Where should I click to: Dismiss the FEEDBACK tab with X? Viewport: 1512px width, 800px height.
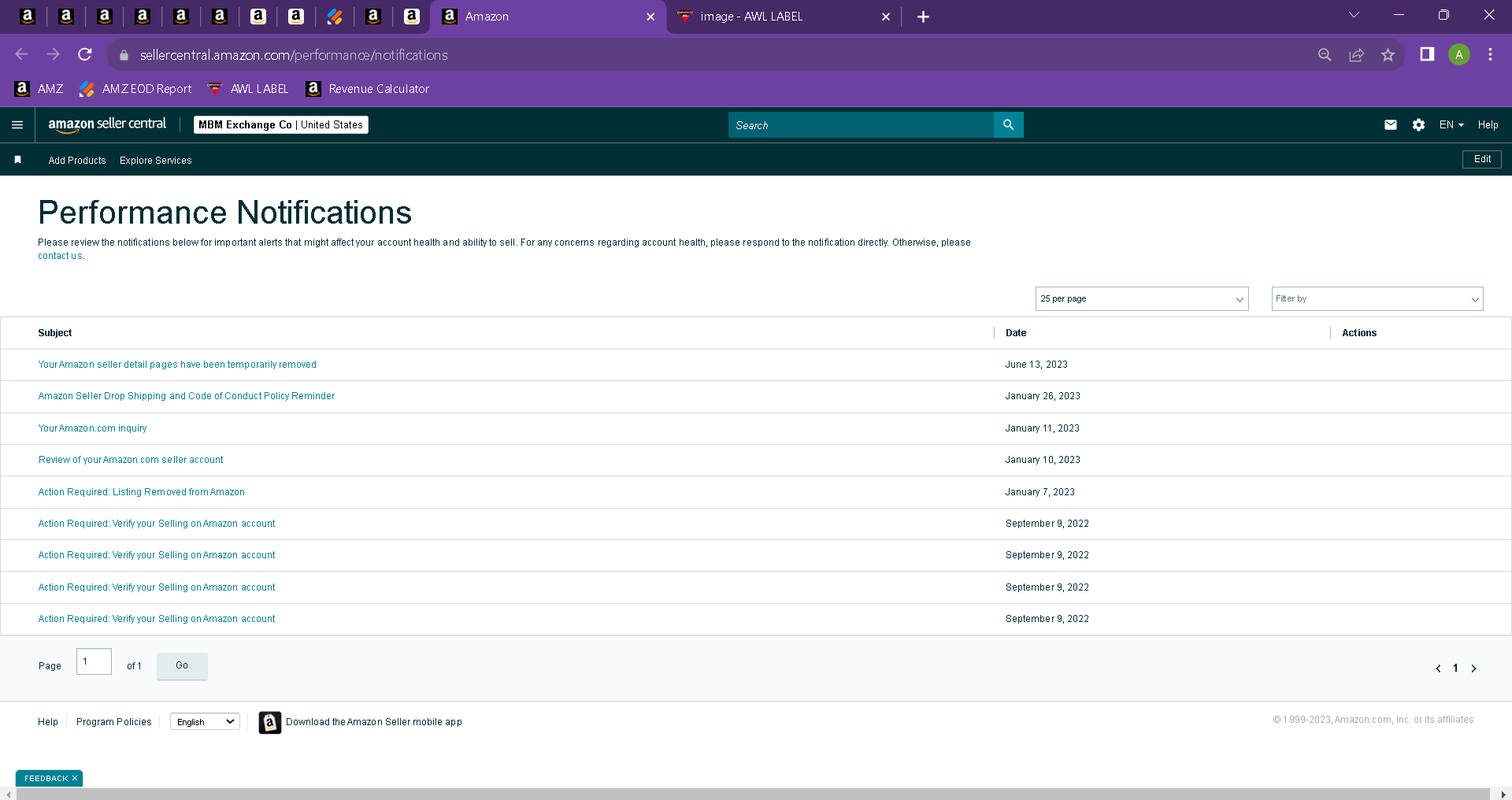click(x=75, y=778)
